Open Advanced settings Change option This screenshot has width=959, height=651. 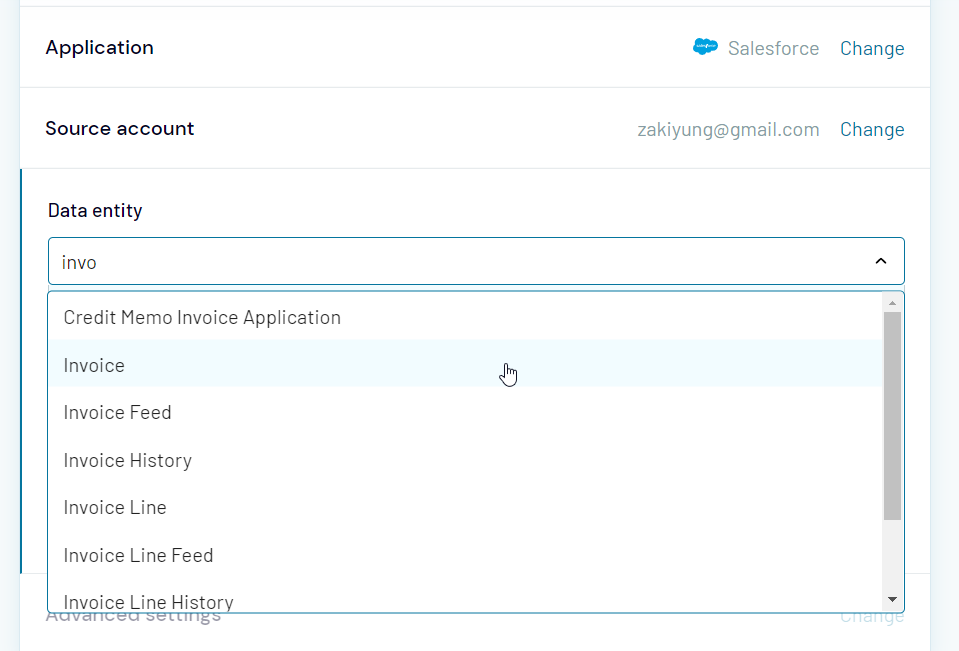click(871, 615)
